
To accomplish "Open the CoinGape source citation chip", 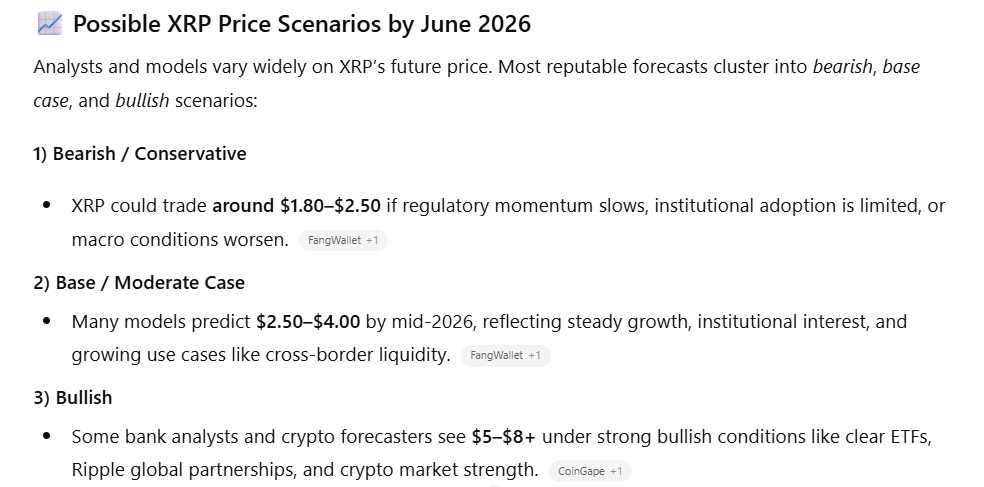I will pyautogui.click(x=589, y=471).
